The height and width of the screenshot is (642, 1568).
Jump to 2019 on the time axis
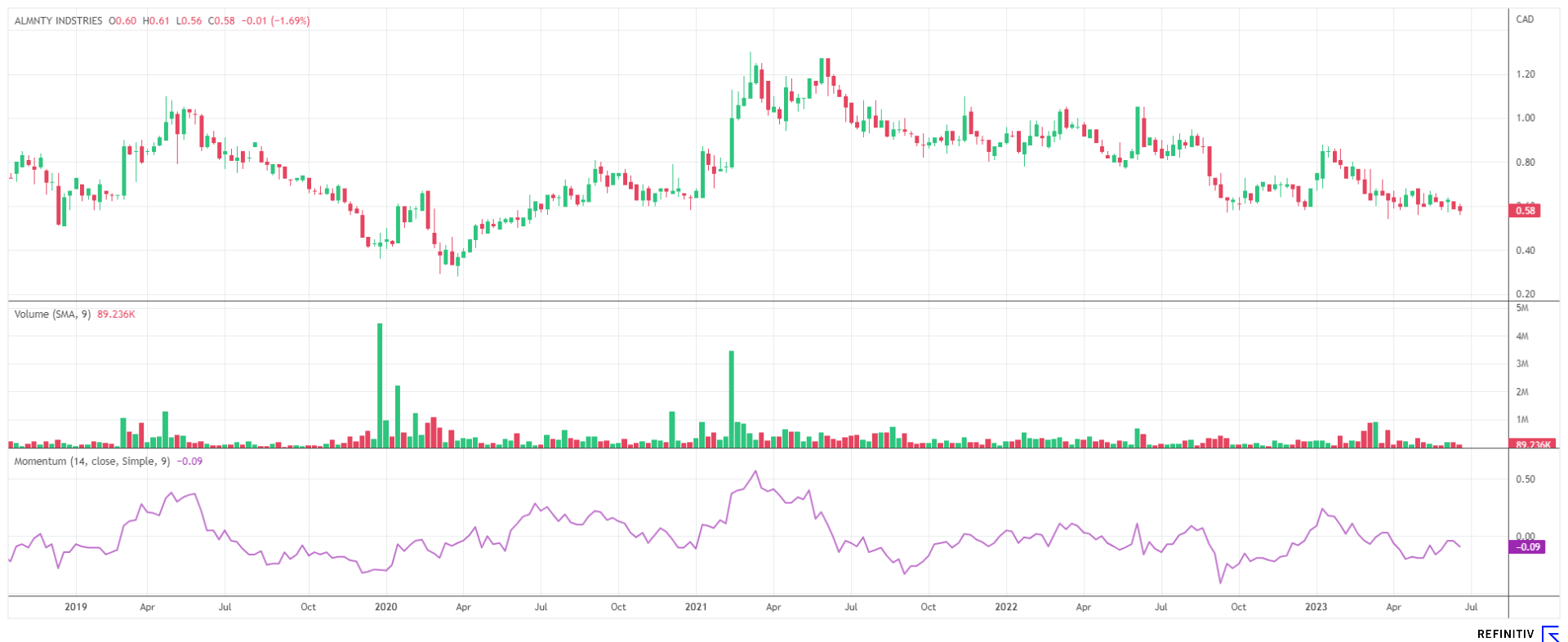(75, 607)
